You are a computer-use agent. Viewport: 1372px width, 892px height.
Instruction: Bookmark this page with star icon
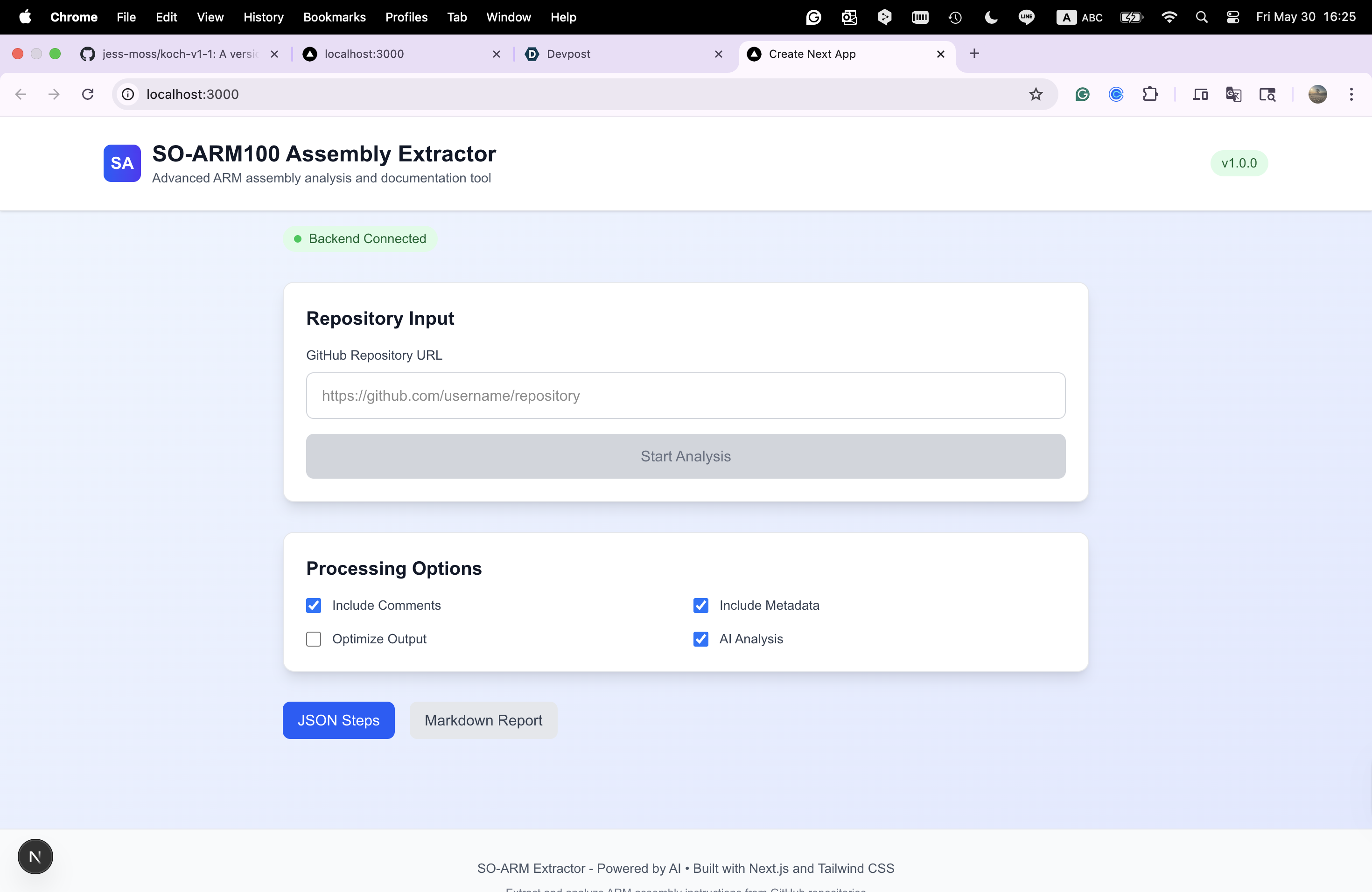(1036, 94)
